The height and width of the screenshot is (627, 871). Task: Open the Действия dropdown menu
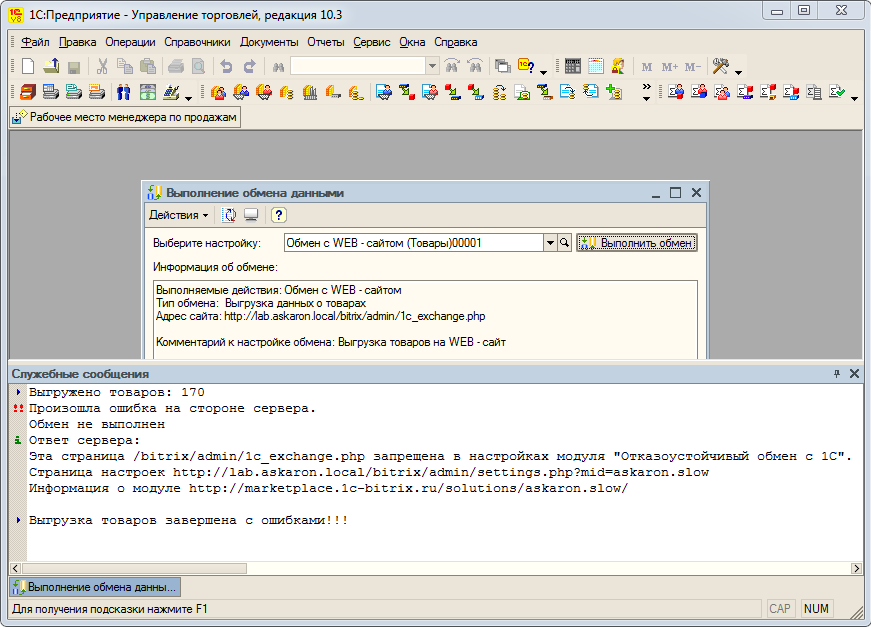(178, 215)
